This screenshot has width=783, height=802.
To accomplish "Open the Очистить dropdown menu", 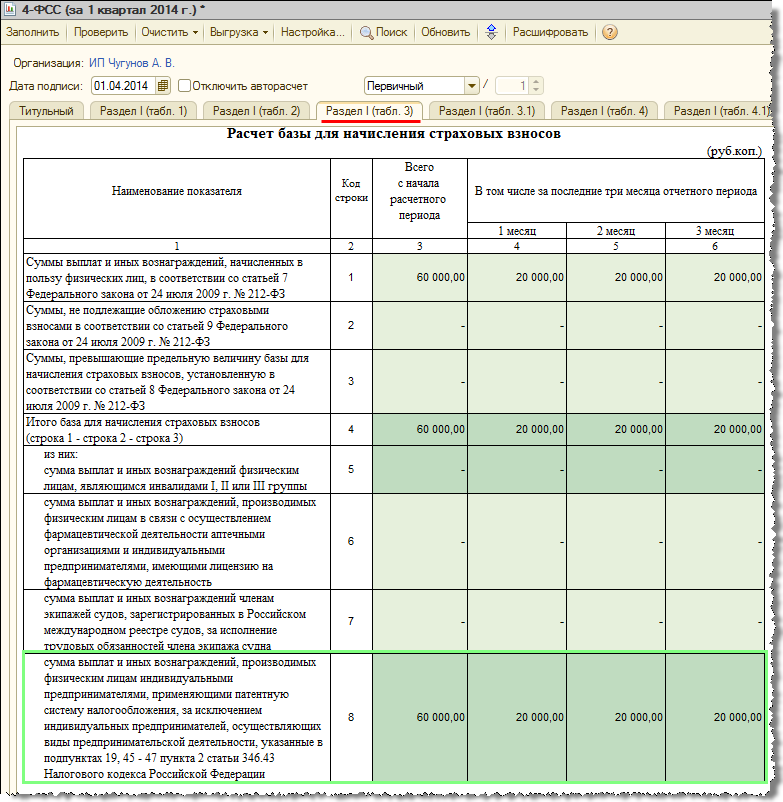I will coord(168,32).
